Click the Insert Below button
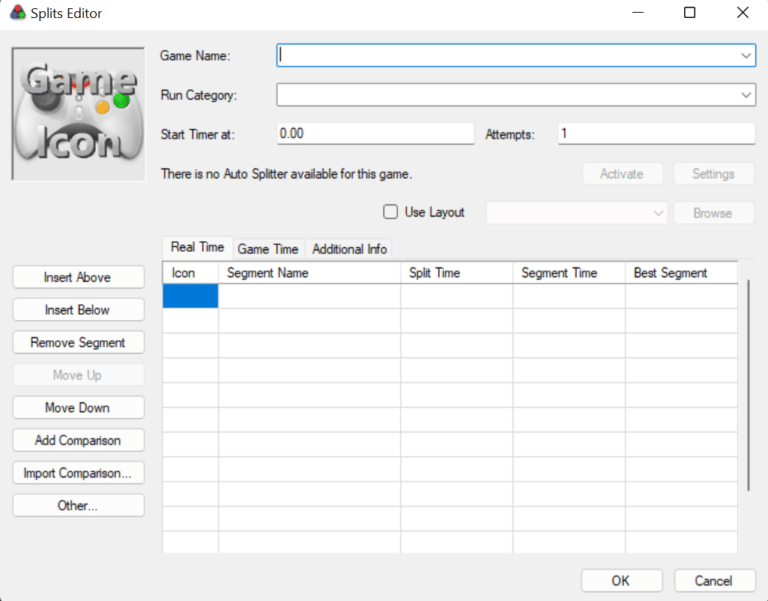Screen dimensions: 768x601 [x=78, y=310]
